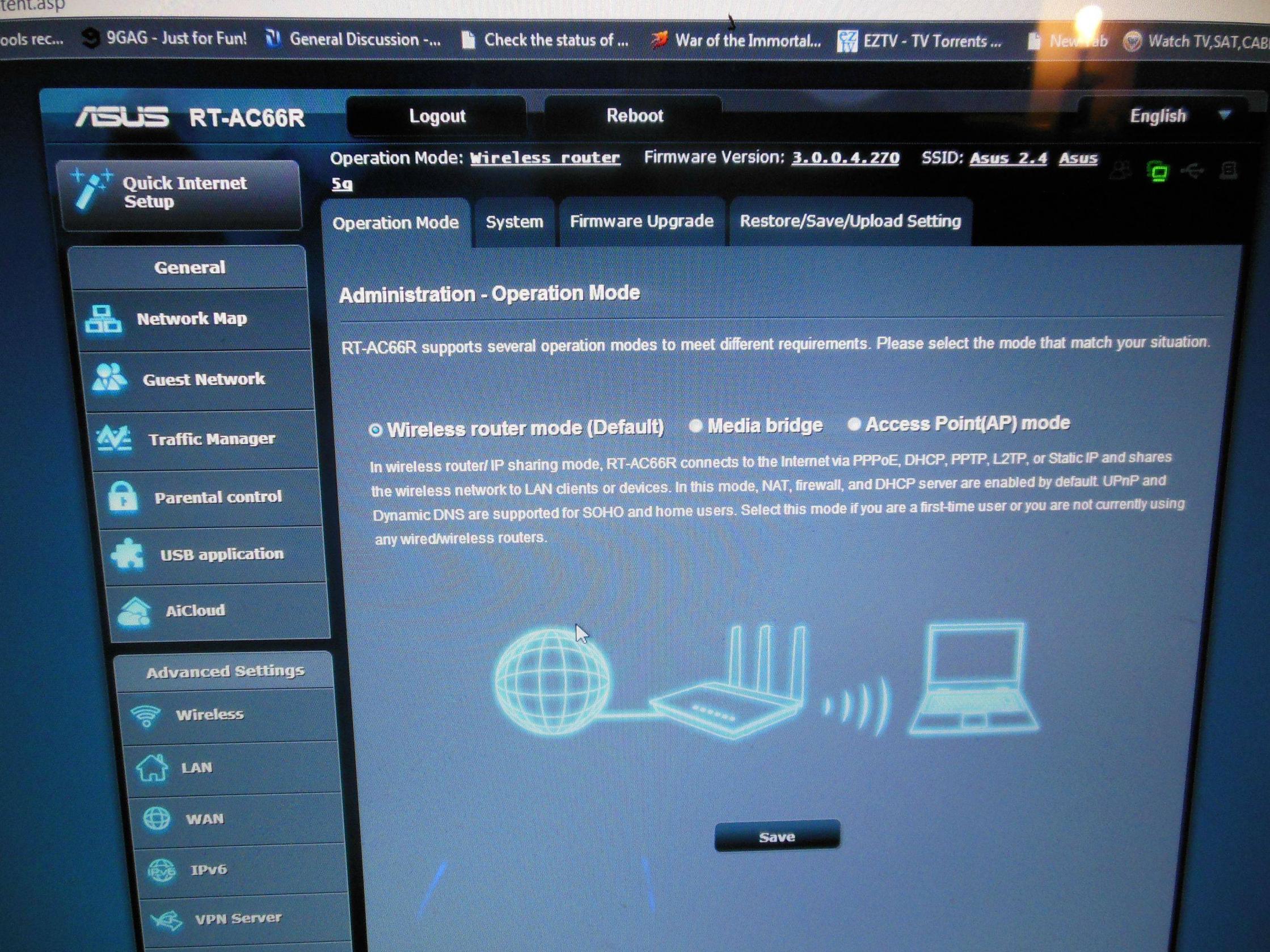Viewport: 1270px width, 952px height.
Task: Open Parental control menu item
Action: tap(210, 497)
